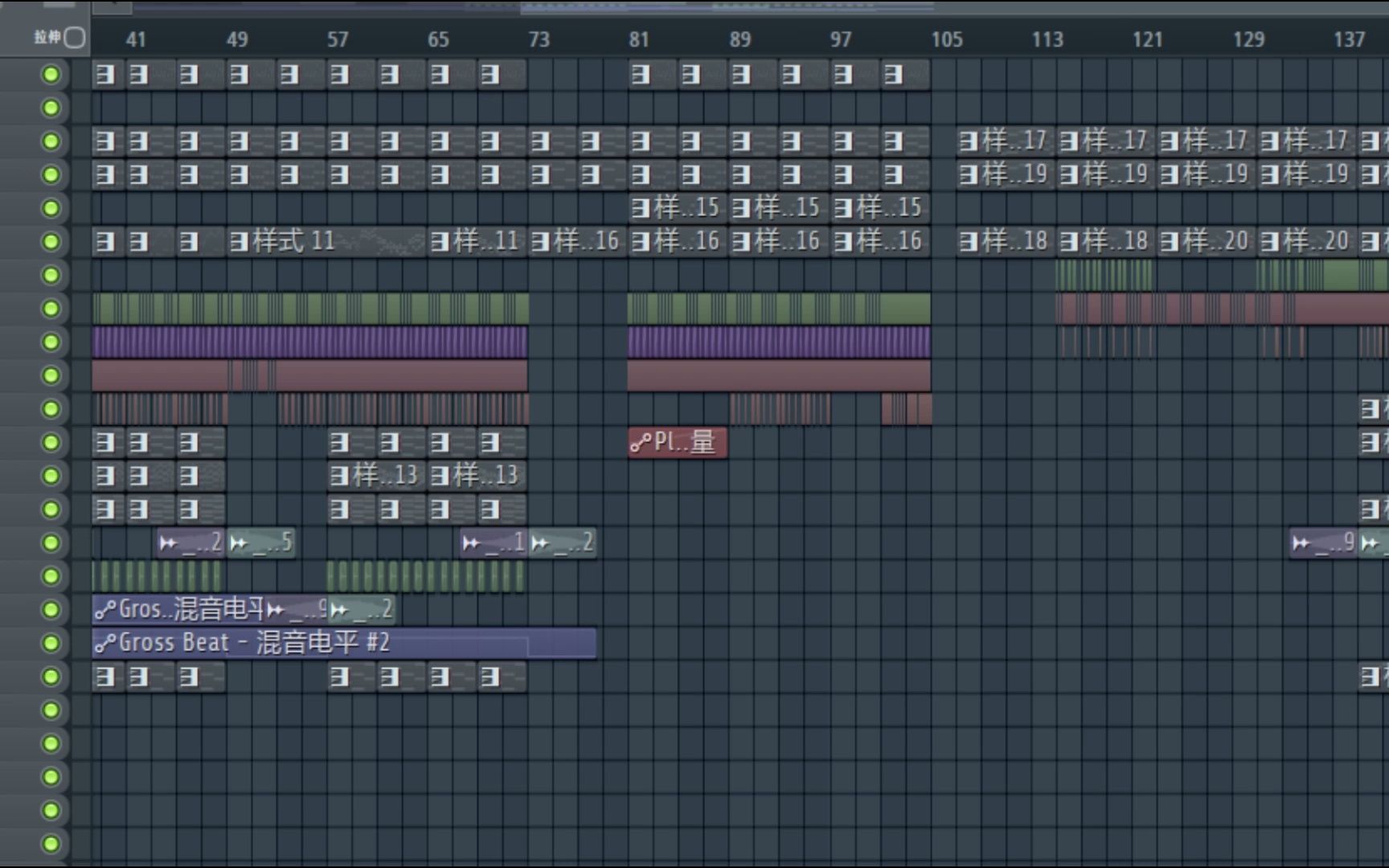Jump to bar 137 on the timeline
Screen dimensions: 1389x868
[1349, 39]
